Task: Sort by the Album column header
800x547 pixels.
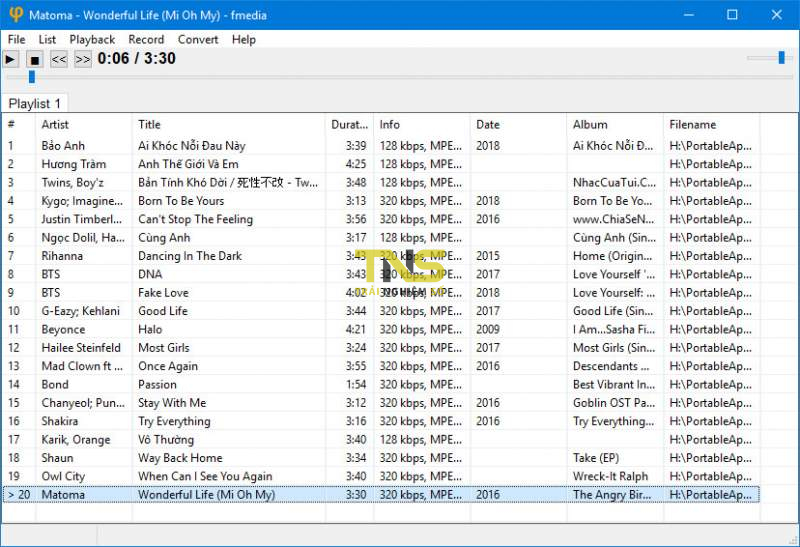Action: click(x=615, y=125)
